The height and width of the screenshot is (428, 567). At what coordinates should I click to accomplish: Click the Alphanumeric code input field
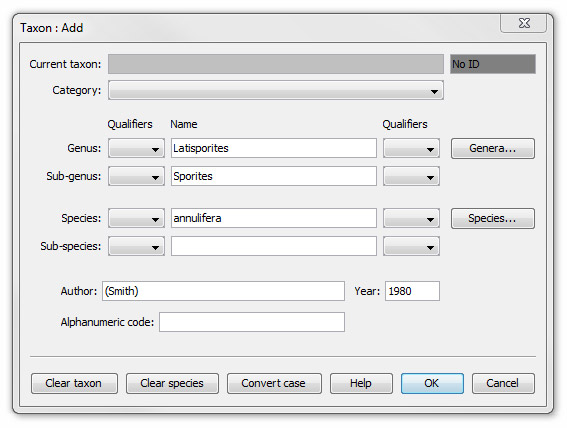[252, 322]
